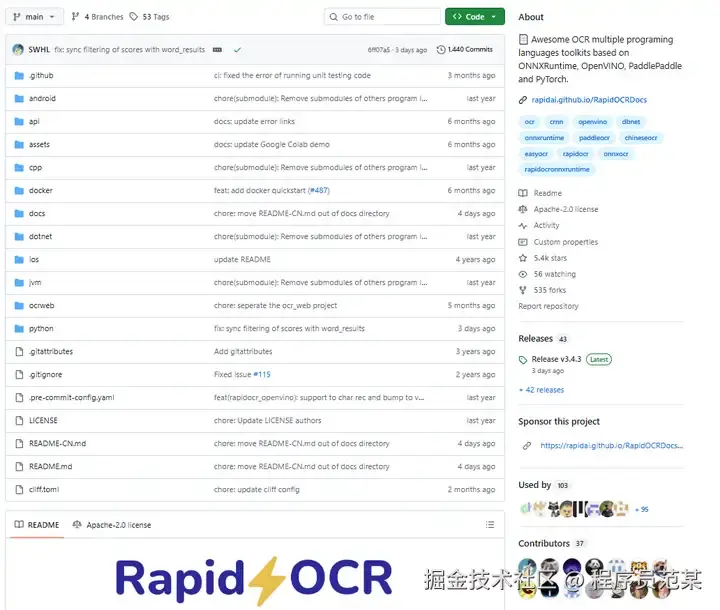Select the dbnet topic tag
Screen dimensions: 720x610
[631, 122]
